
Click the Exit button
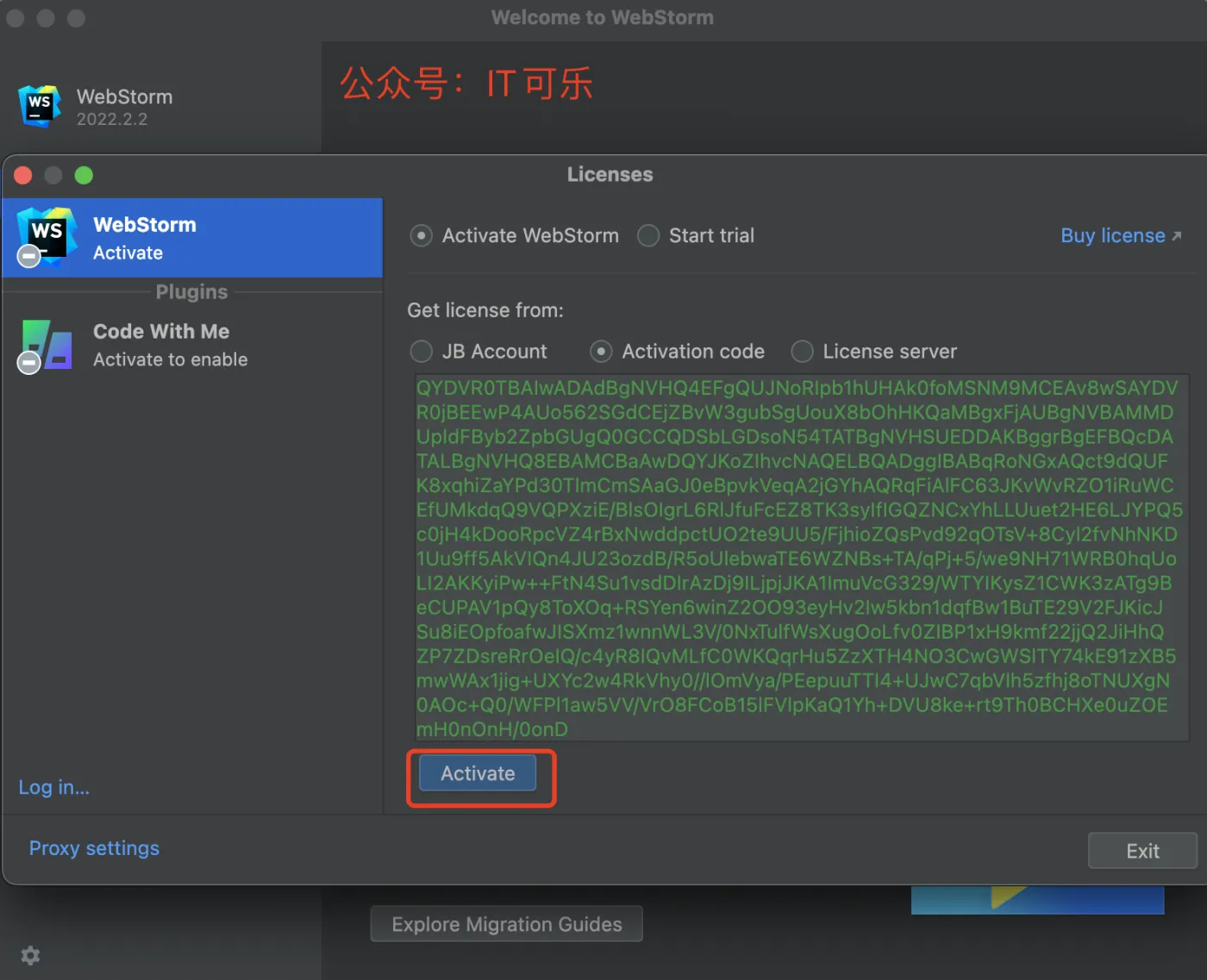pos(1141,851)
